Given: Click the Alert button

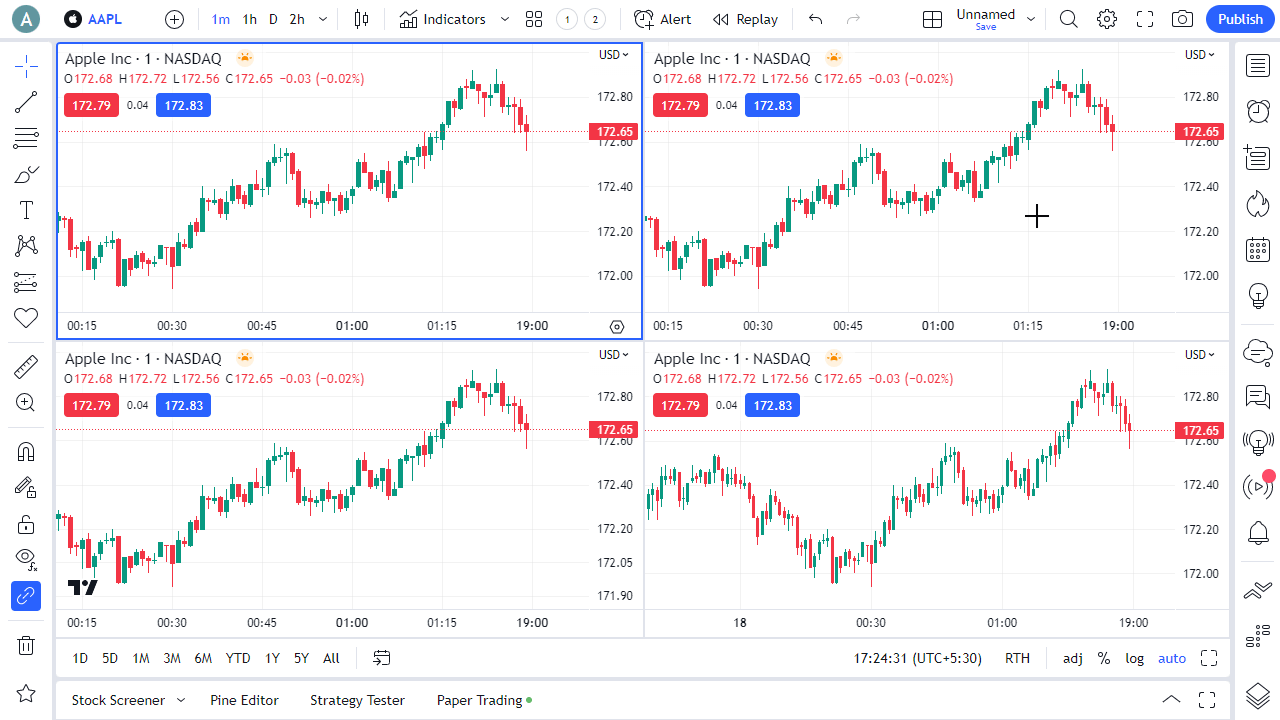Looking at the screenshot, I should [662, 19].
